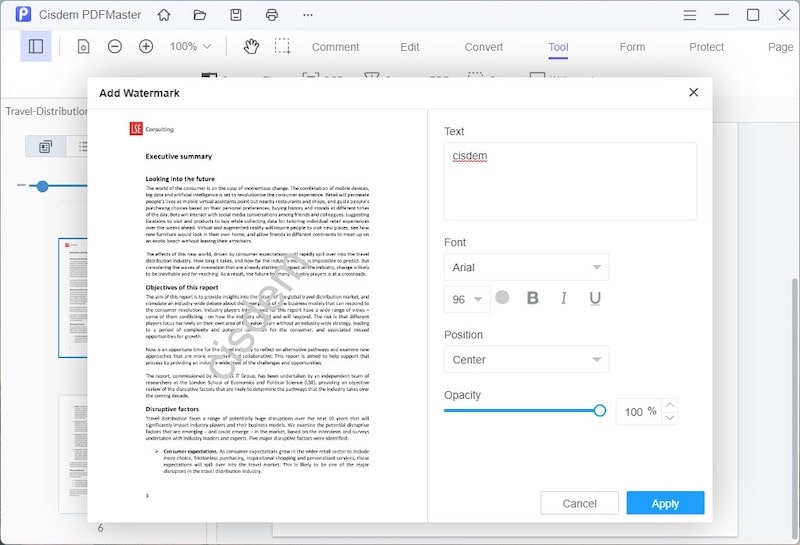Click the Cisdem PDFMaster app logo
Screen dimensions: 800x545
tap(23, 14)
